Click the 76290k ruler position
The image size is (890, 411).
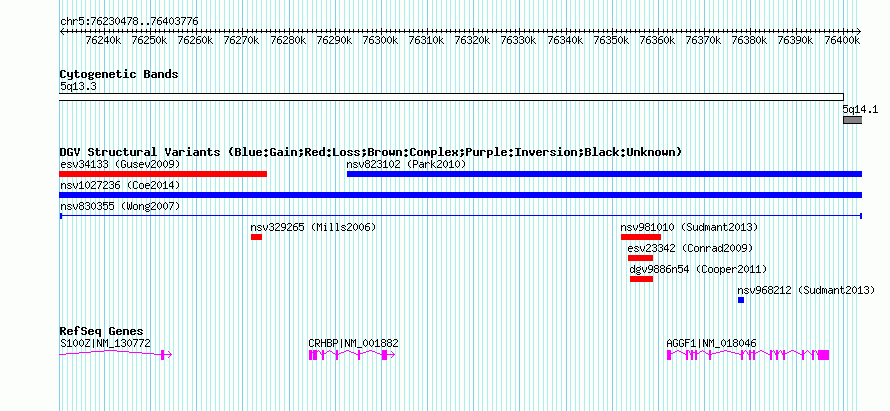coord(335,41)
